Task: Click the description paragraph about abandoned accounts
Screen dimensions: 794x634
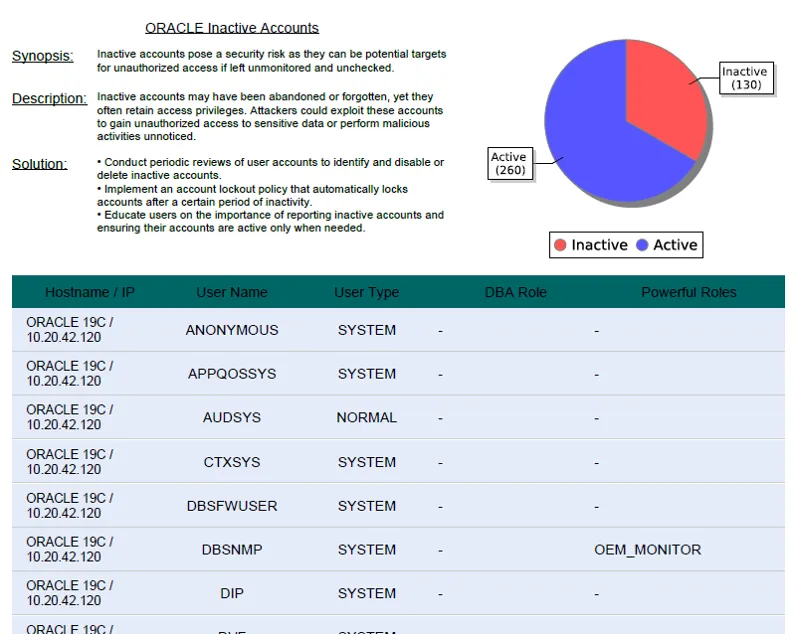Action: pyautogui.click(x=270, y=116)
